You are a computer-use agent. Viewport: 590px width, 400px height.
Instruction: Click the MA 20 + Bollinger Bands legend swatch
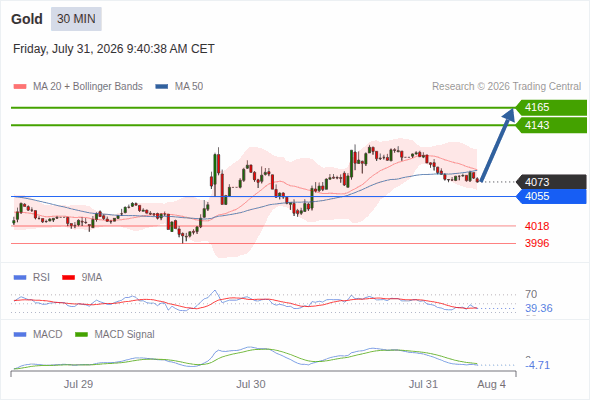coord(20,87)
